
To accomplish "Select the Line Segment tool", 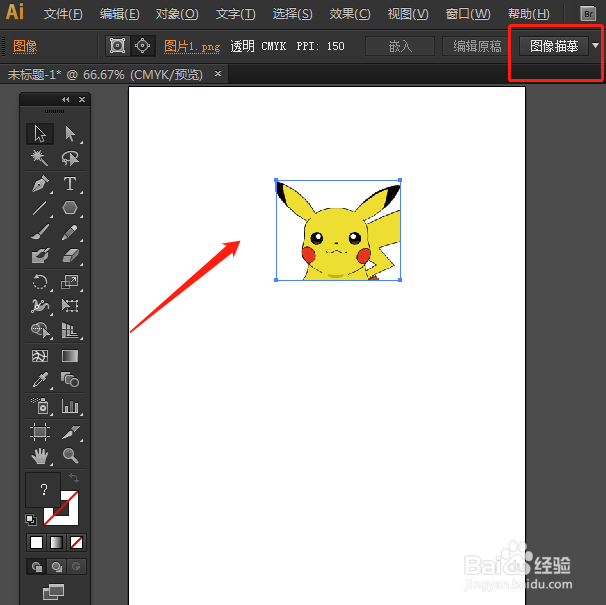I will pyautogui.click(x=40, y=208).
